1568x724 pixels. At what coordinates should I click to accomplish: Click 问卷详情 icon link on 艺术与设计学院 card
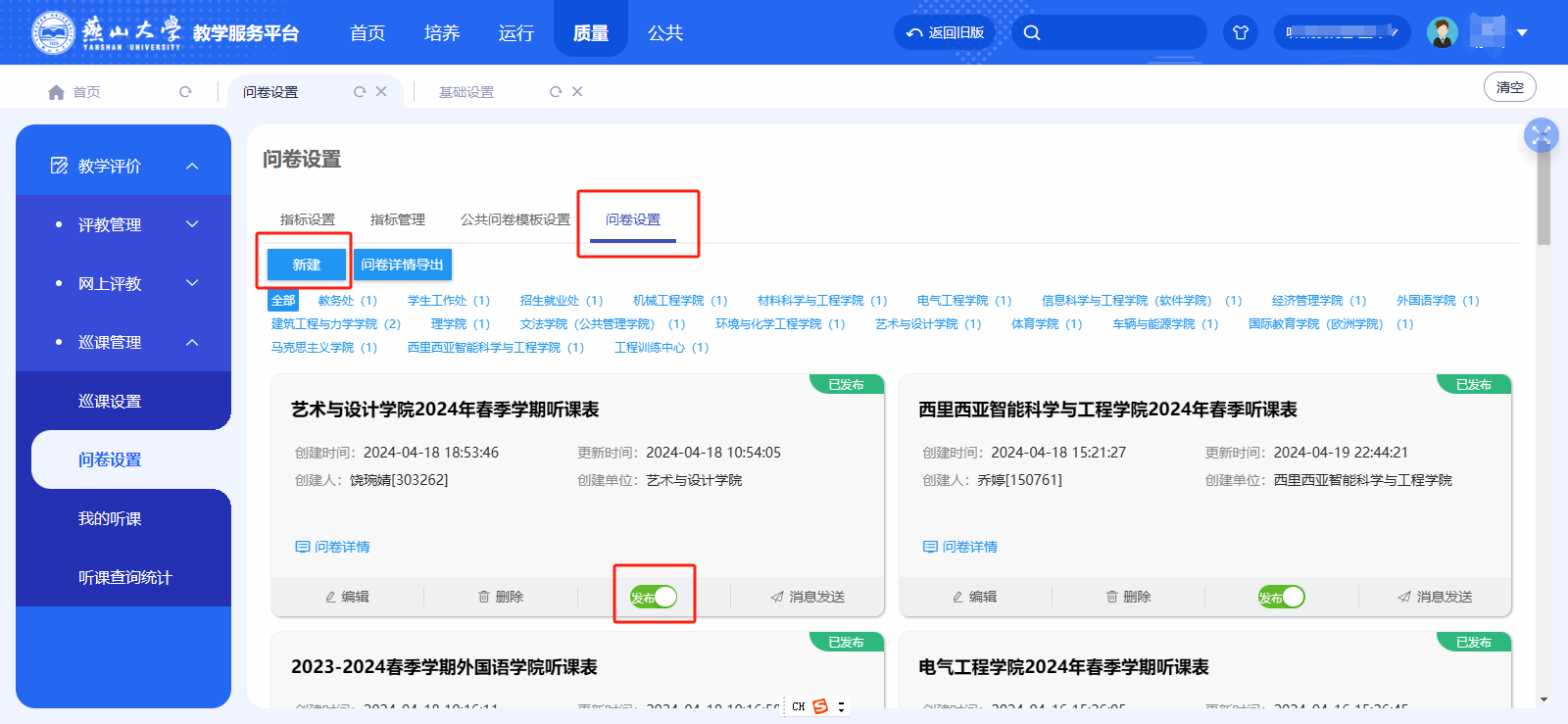click(x=333, y=547)
